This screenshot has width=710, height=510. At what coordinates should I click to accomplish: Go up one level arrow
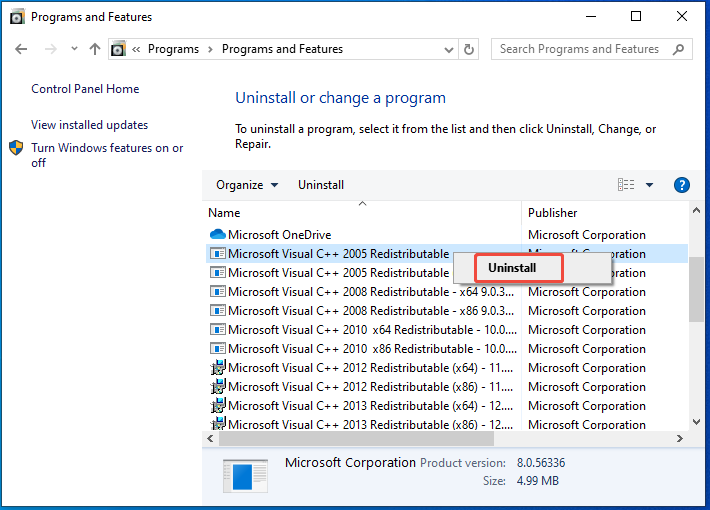(x=95, y=49)
